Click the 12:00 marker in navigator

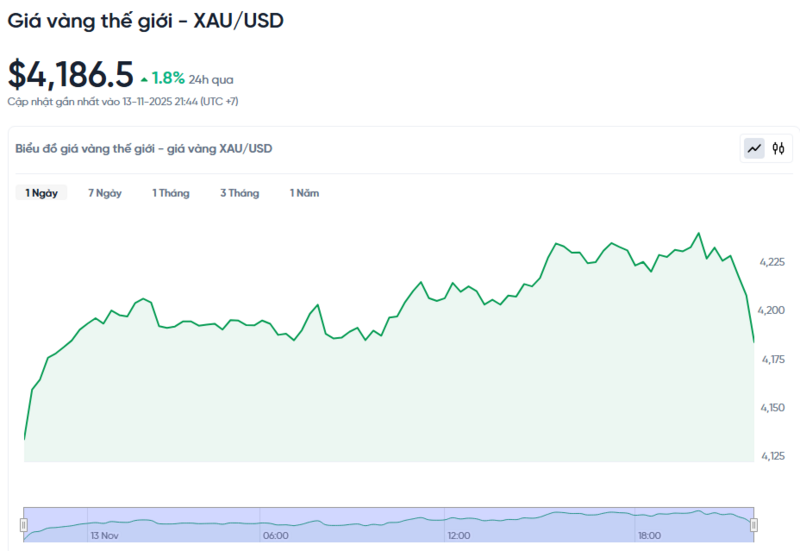459,536
